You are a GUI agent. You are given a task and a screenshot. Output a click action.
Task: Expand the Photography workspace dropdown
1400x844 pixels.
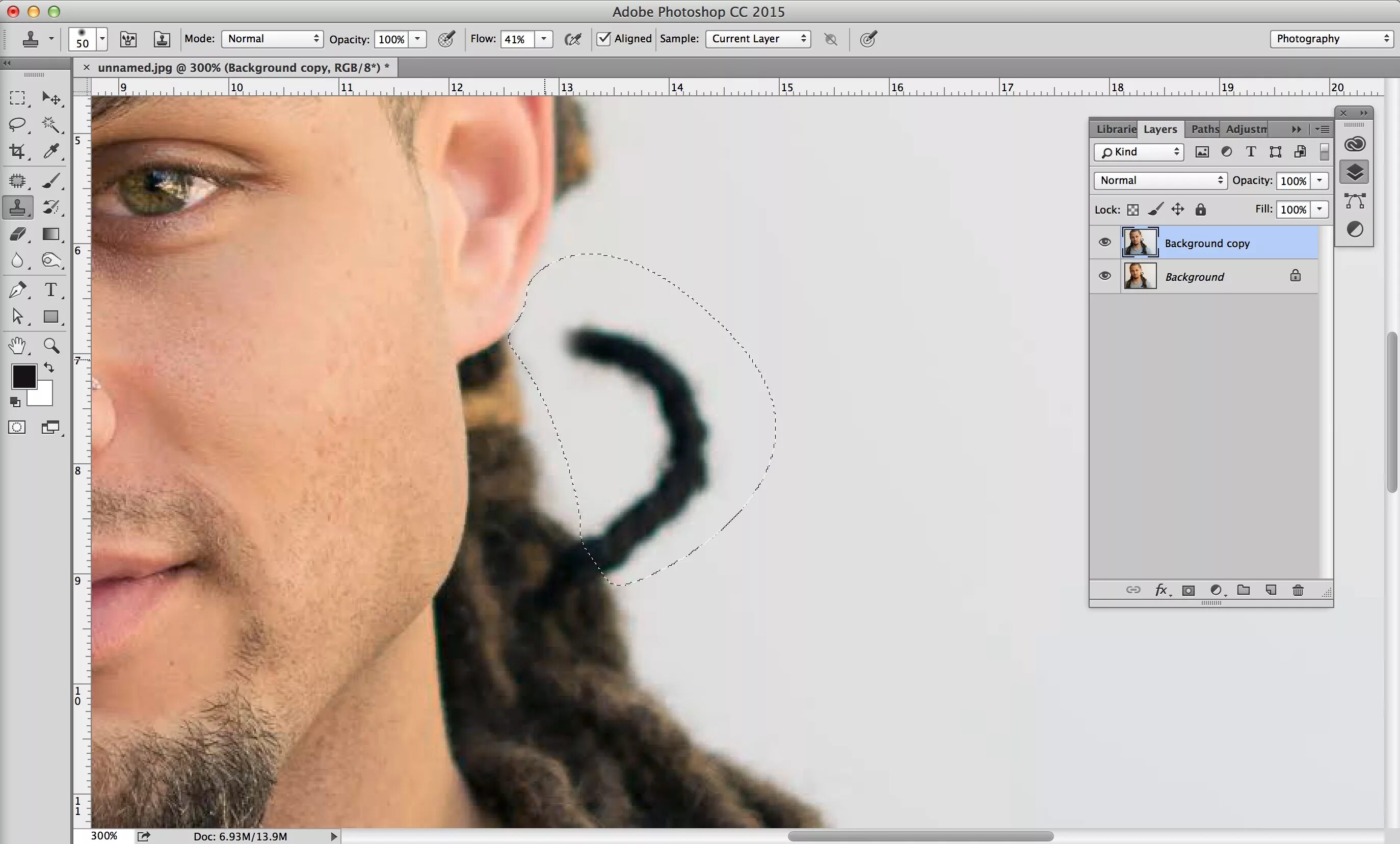(1331, 39)
